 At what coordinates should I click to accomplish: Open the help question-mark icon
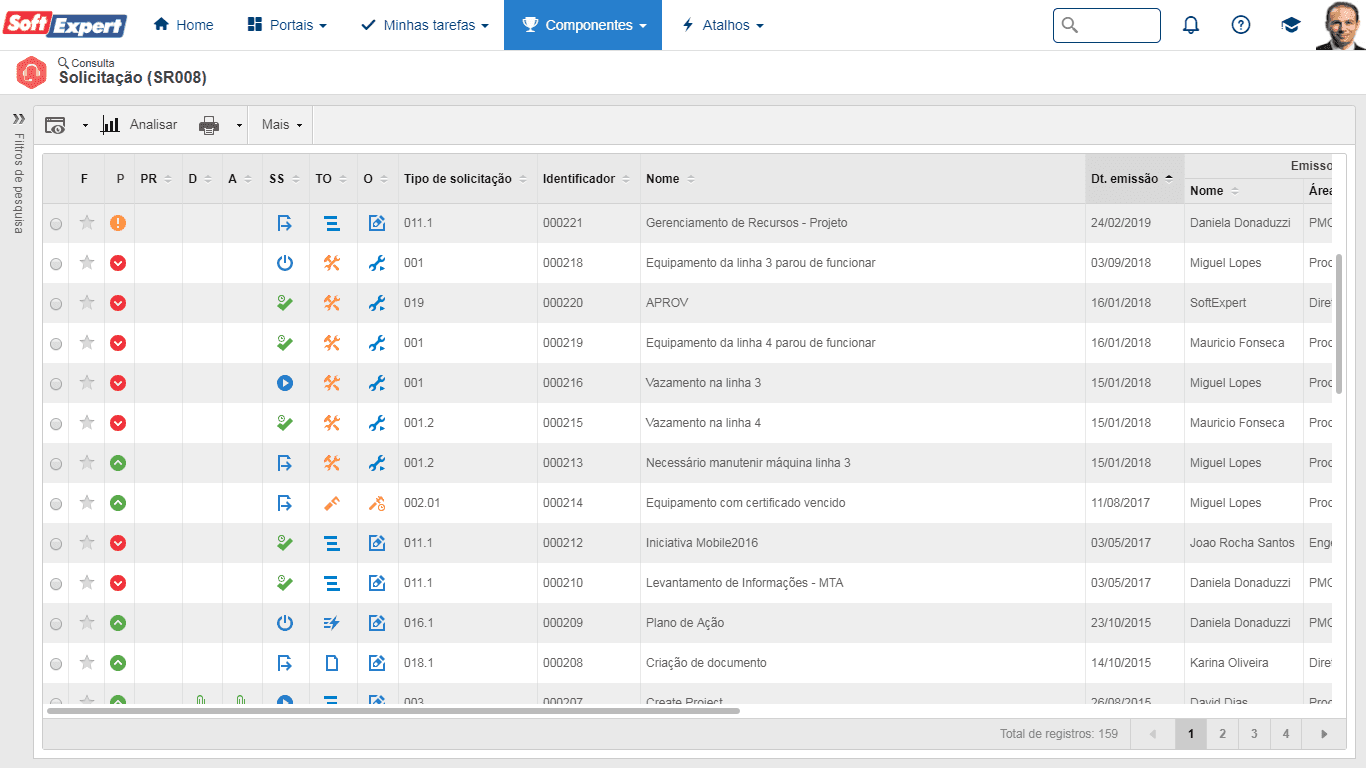1241,25
